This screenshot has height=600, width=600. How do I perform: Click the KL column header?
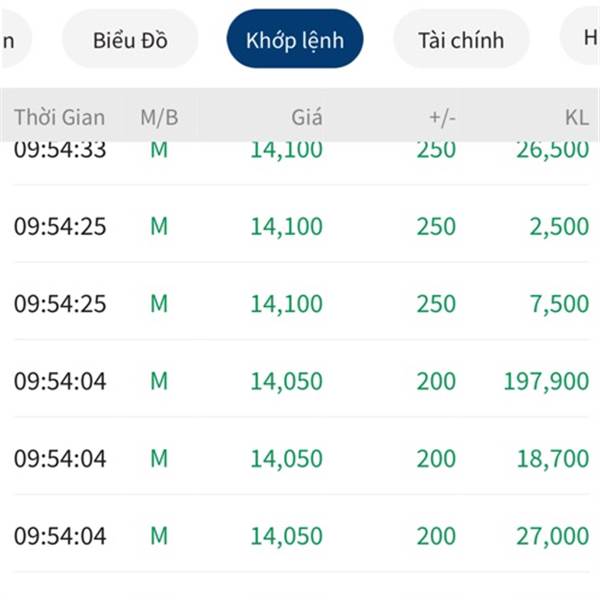coord(577,117)
